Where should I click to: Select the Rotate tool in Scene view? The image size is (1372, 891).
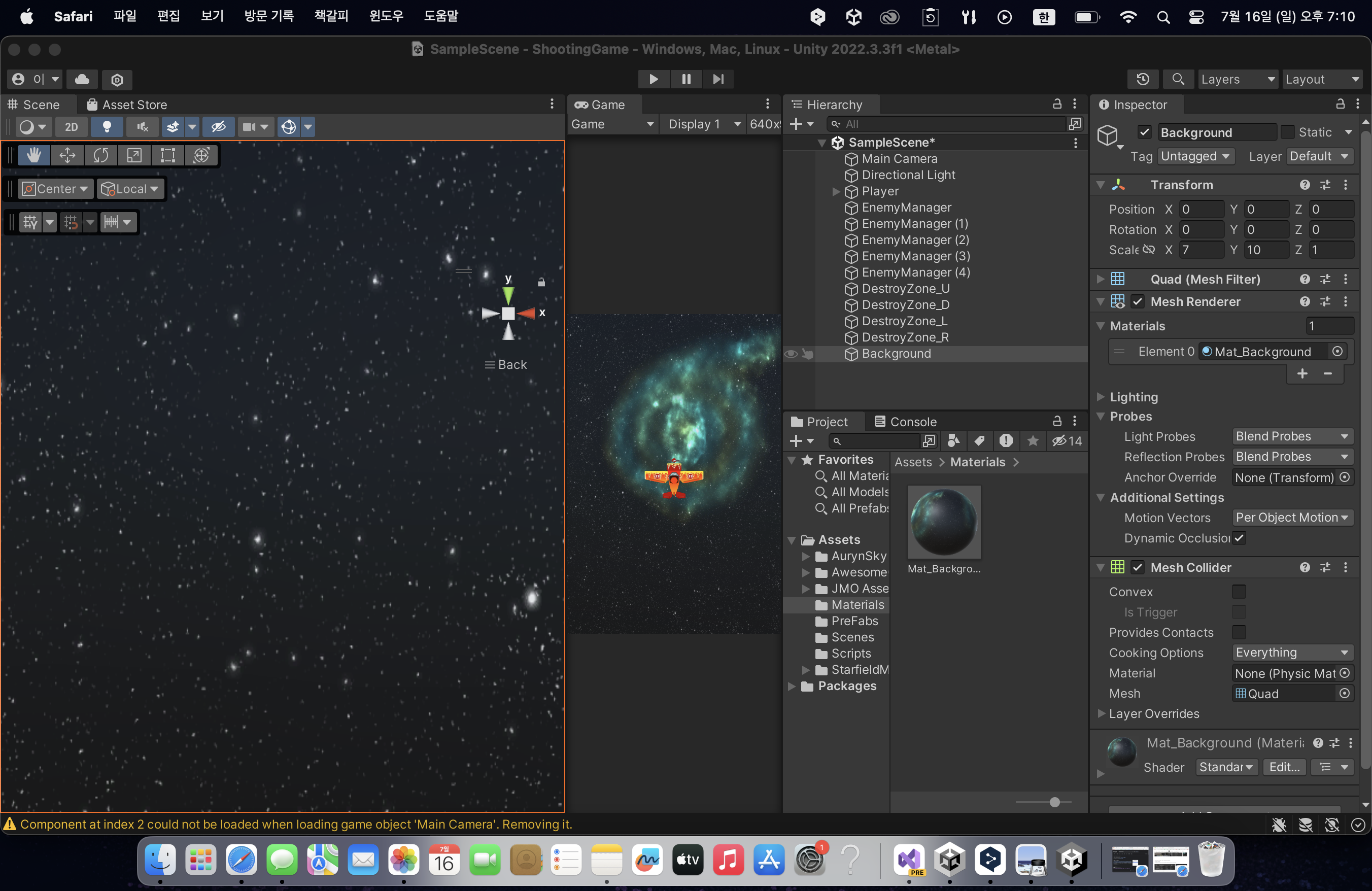[101, 155]
